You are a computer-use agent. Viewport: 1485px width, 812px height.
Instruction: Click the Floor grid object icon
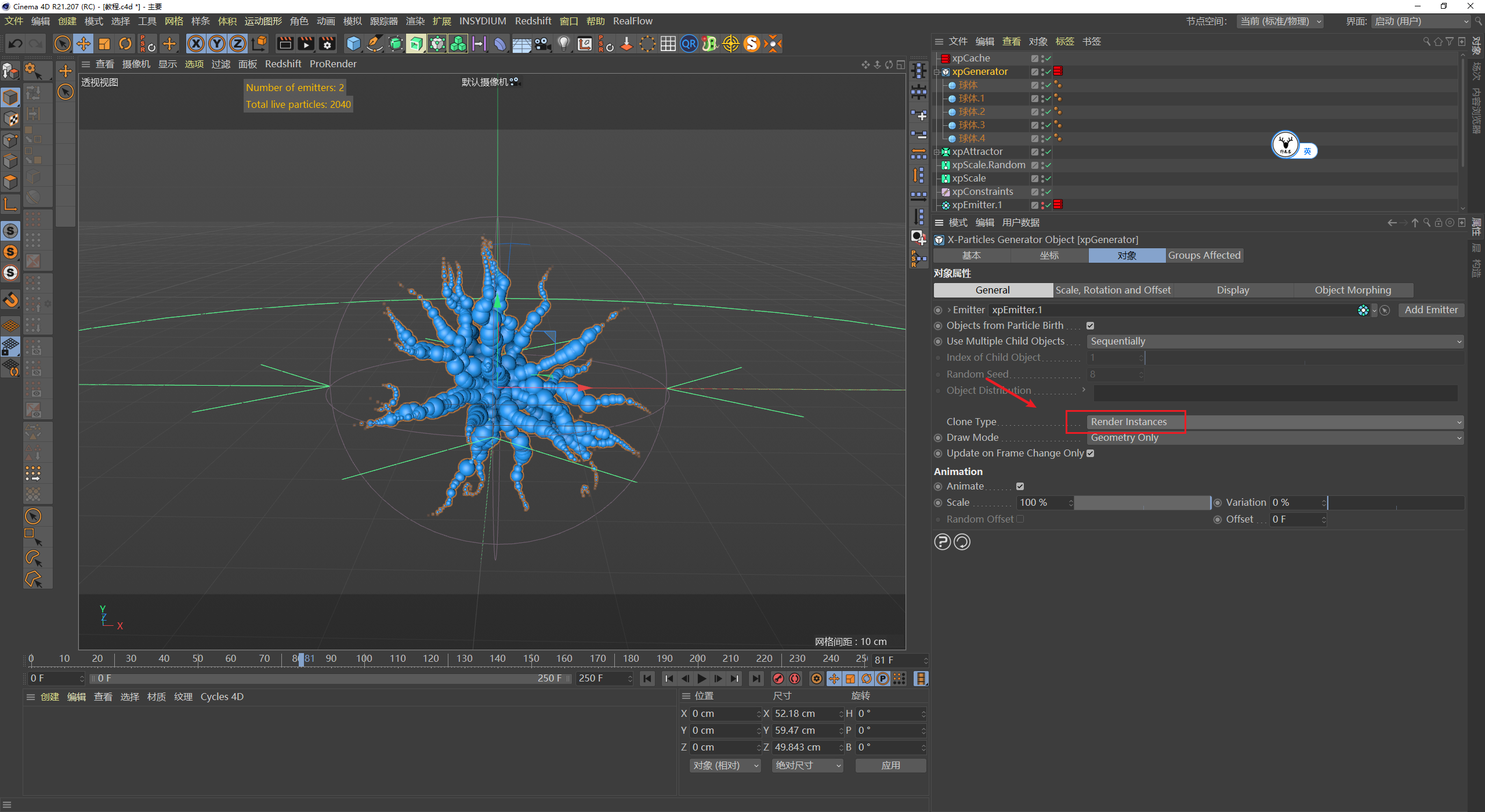[x=521, y=43]
